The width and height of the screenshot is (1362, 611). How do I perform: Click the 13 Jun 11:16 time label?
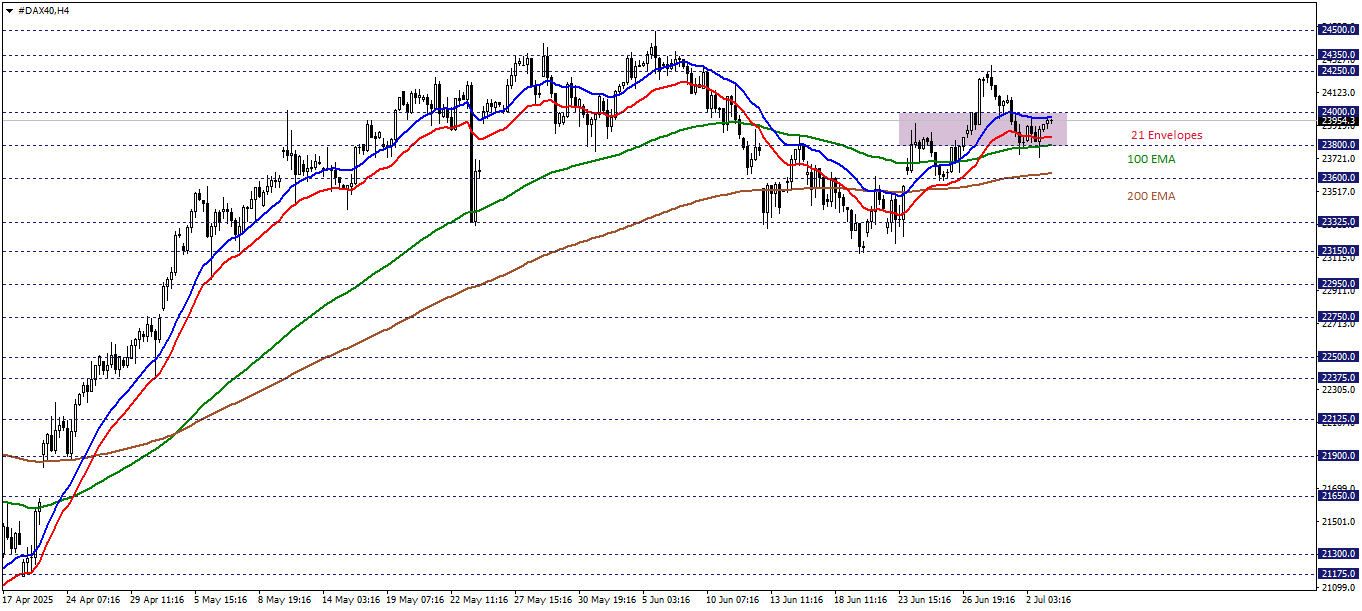click(797, 600)
